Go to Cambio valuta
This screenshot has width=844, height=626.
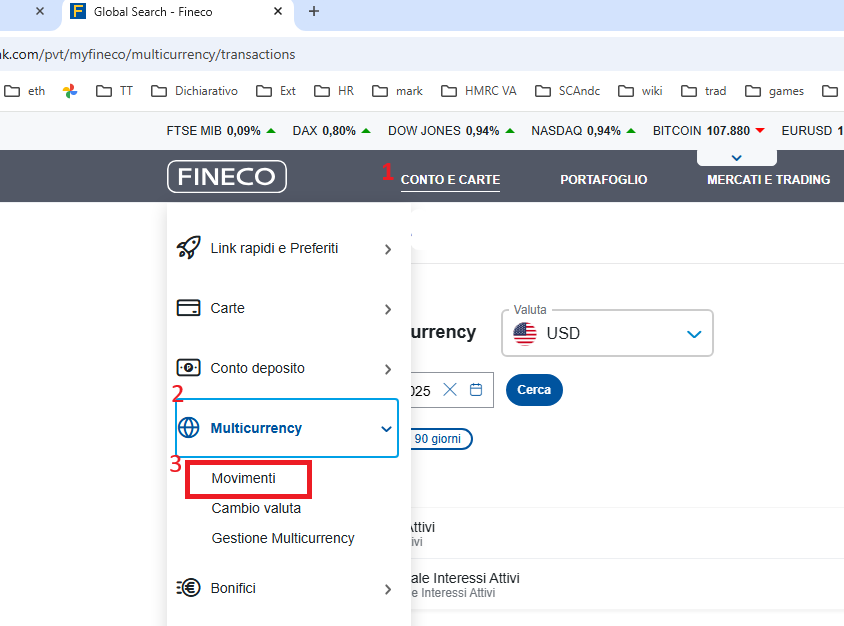click(256, 508)
